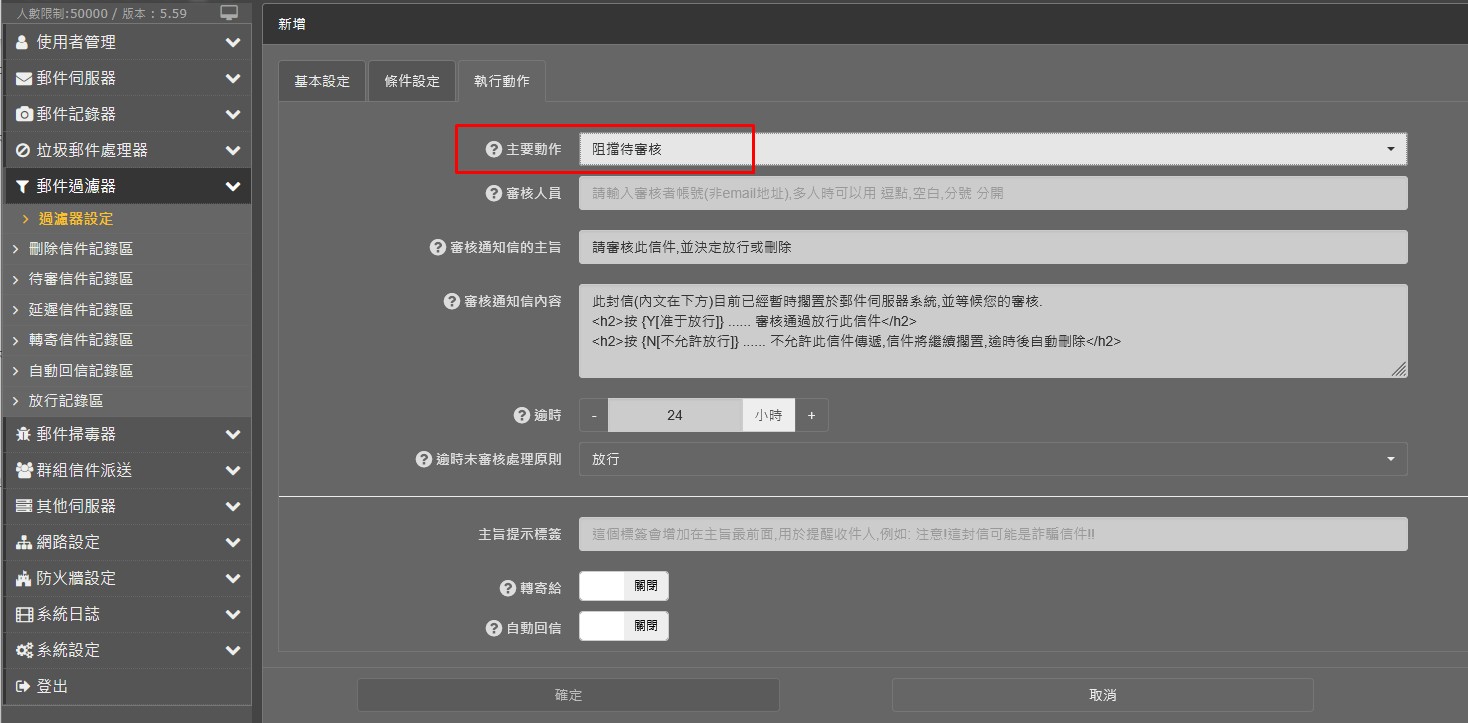Enable the 自動回信 switch
This screenshot has height=723, width=1468.
[623, 626]
